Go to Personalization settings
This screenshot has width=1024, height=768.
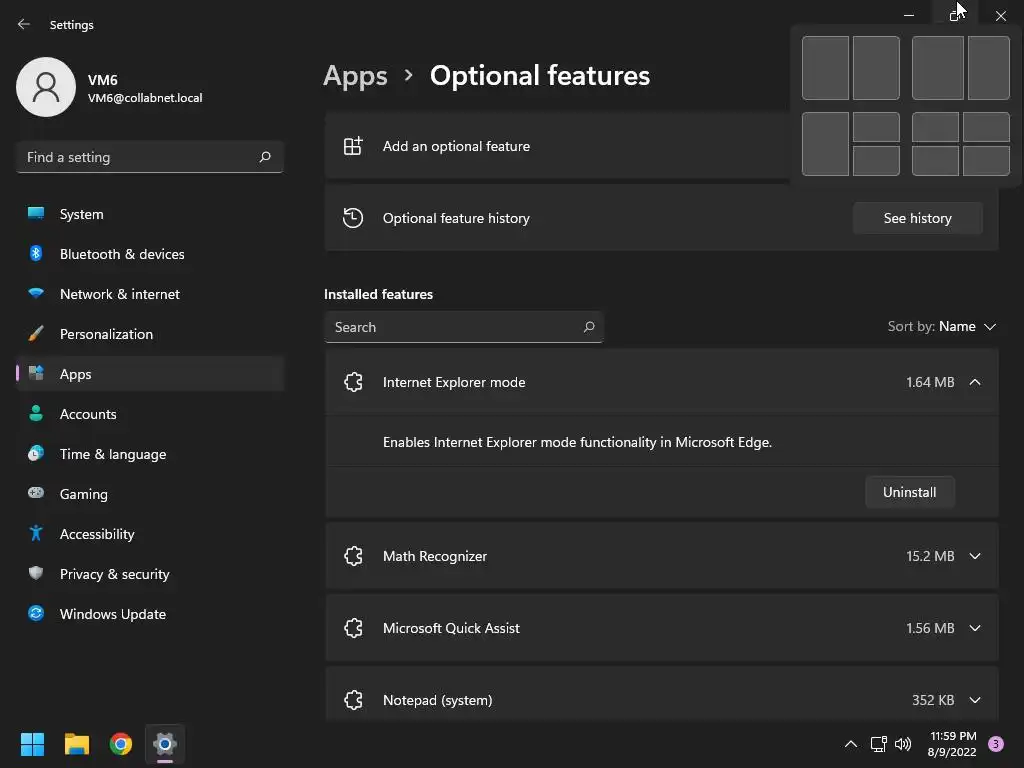click(x=106, y=334)
